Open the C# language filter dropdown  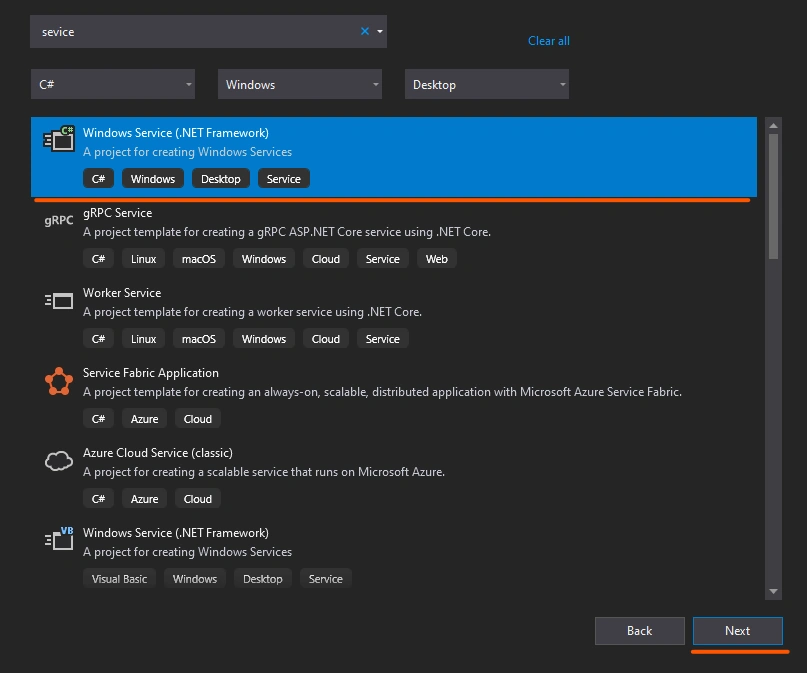[x=113, y=84]
